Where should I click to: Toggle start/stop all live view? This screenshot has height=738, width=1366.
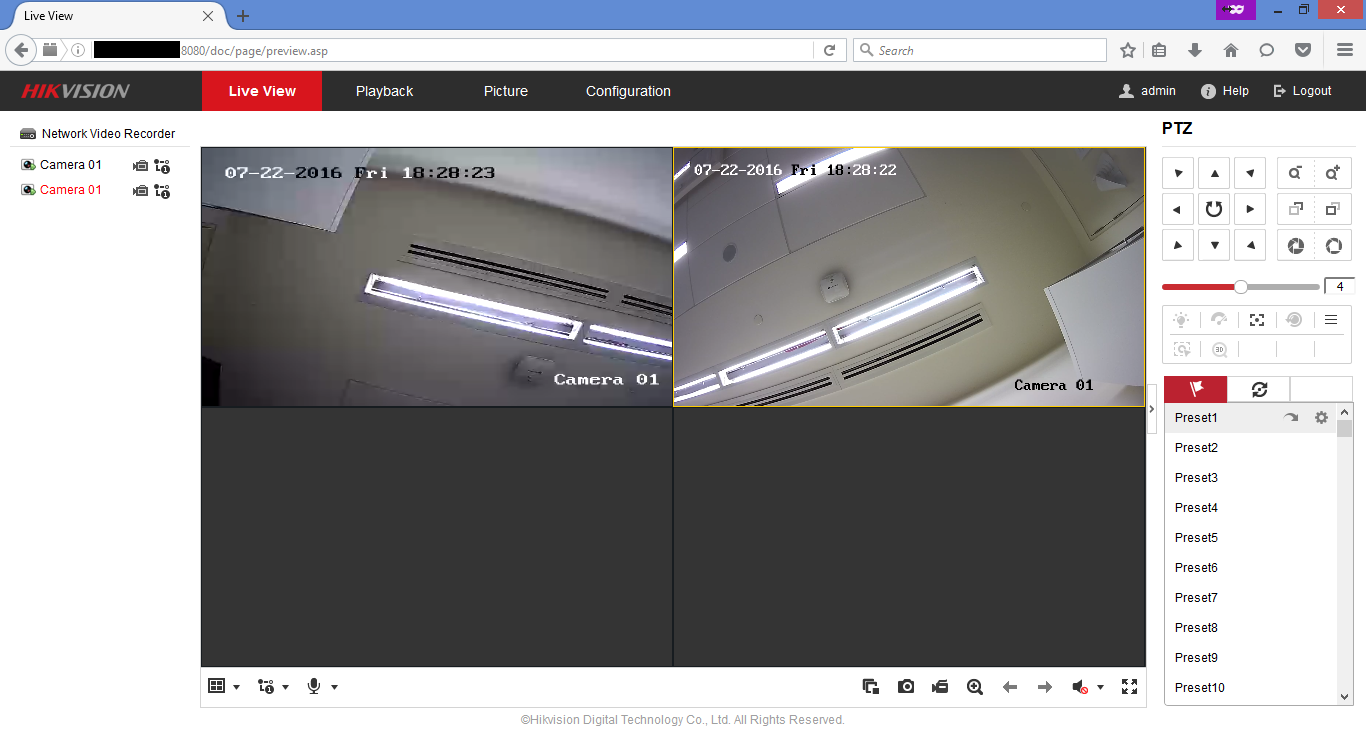tap(871, 687)
